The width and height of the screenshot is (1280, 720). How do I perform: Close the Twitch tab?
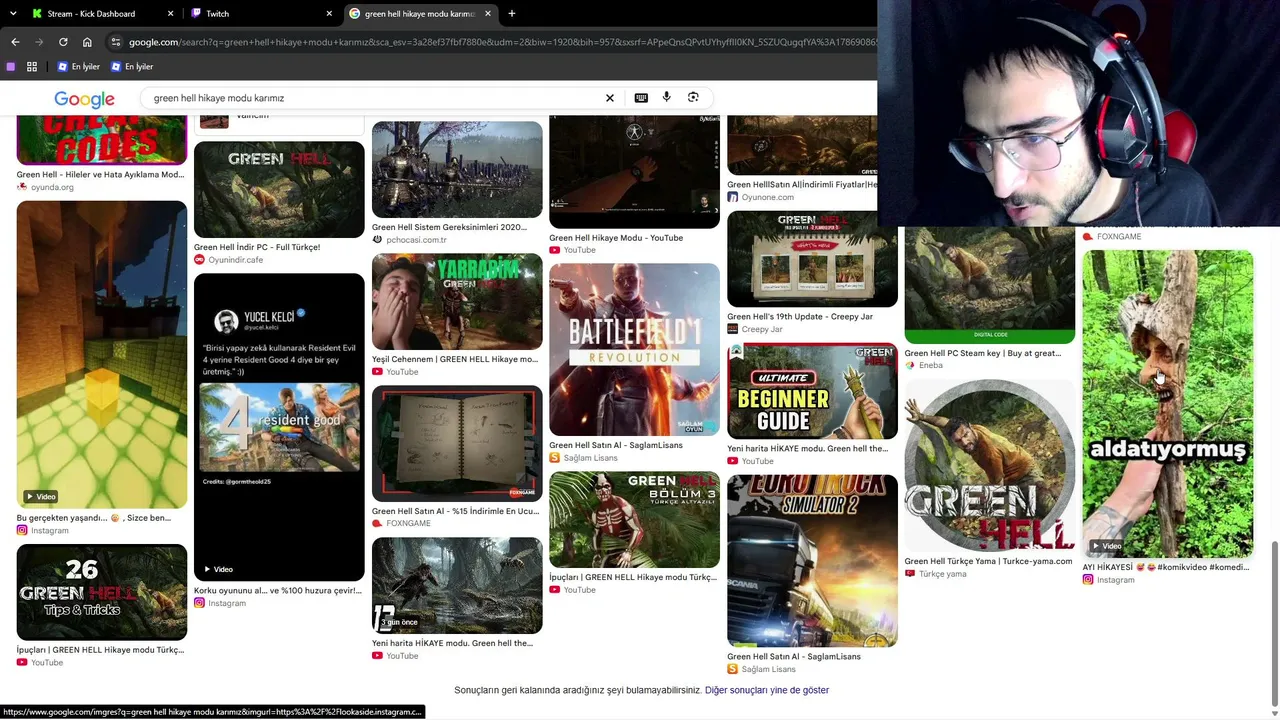click(x=329, y=14)
